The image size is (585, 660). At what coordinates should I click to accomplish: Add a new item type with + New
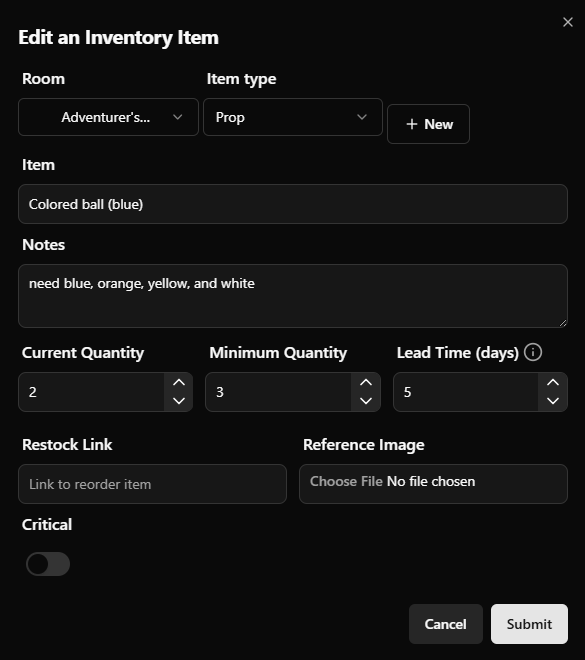(428, 124)
